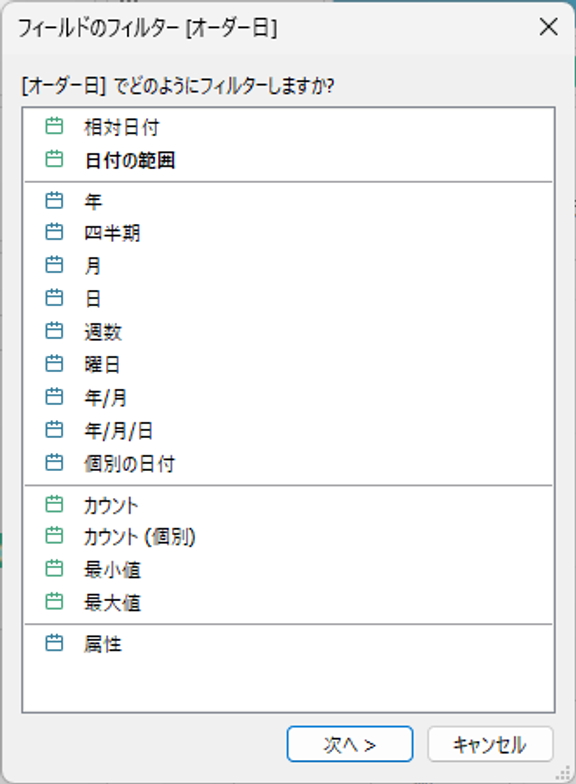Click the キャンセル button
Image resolution: width=576 pixels, height=784 pixels.
[x=490, y=744]
